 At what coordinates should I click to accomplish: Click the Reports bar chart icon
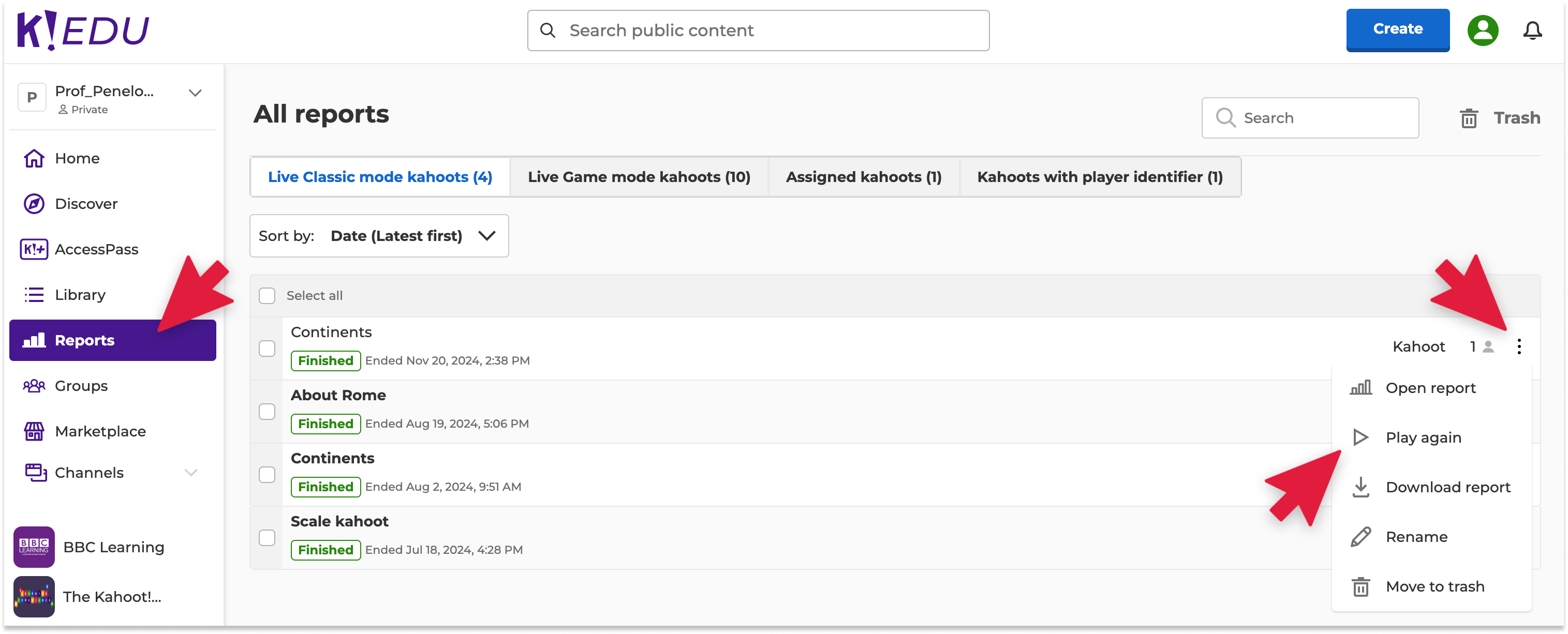click(34, 340)
